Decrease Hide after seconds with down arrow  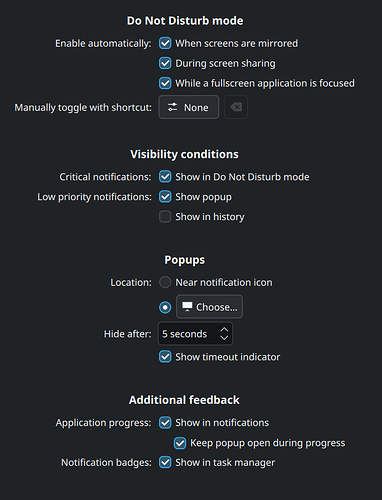pos(224,338)
